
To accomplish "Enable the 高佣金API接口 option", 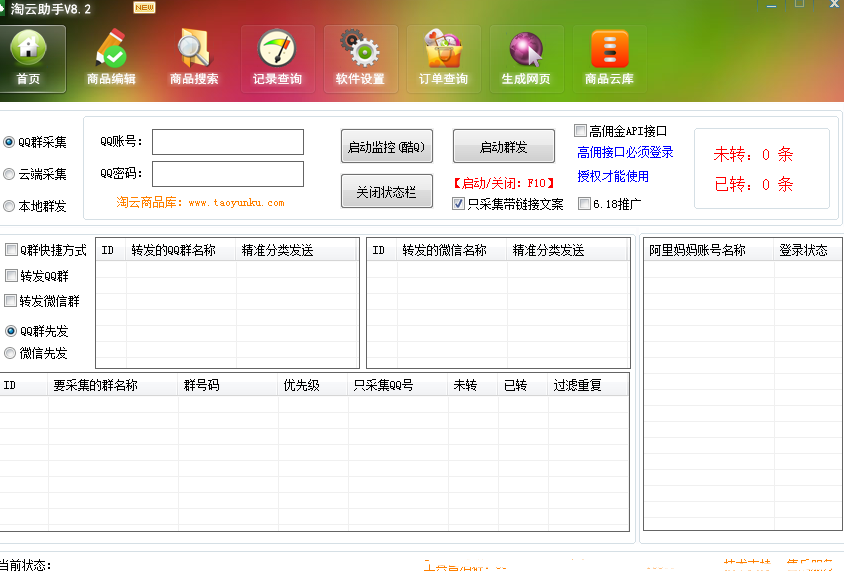I will [x=578, y=128].
